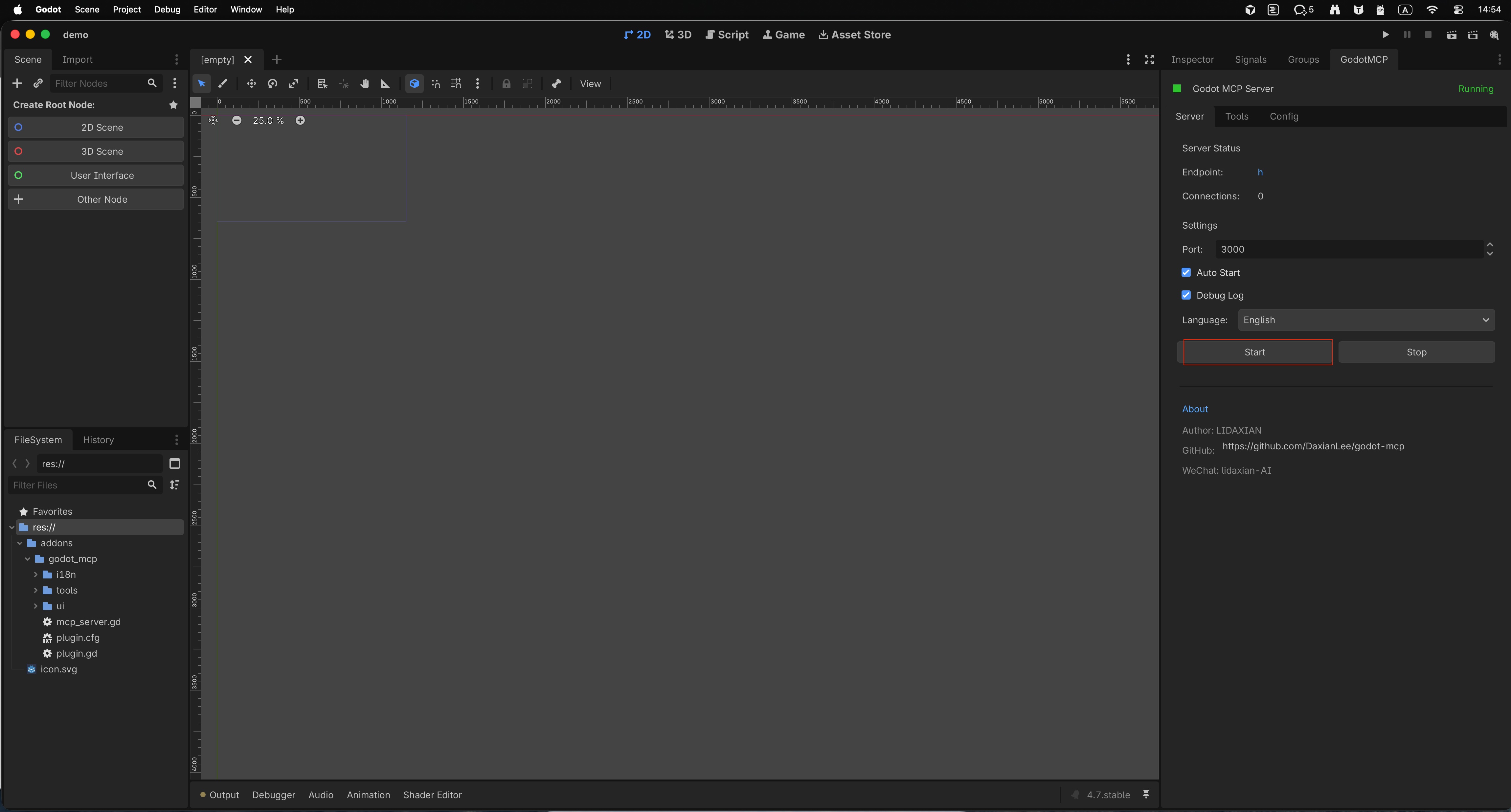Open the Scene dock extra options dots
1511x812 pixels.
[175, 83]
